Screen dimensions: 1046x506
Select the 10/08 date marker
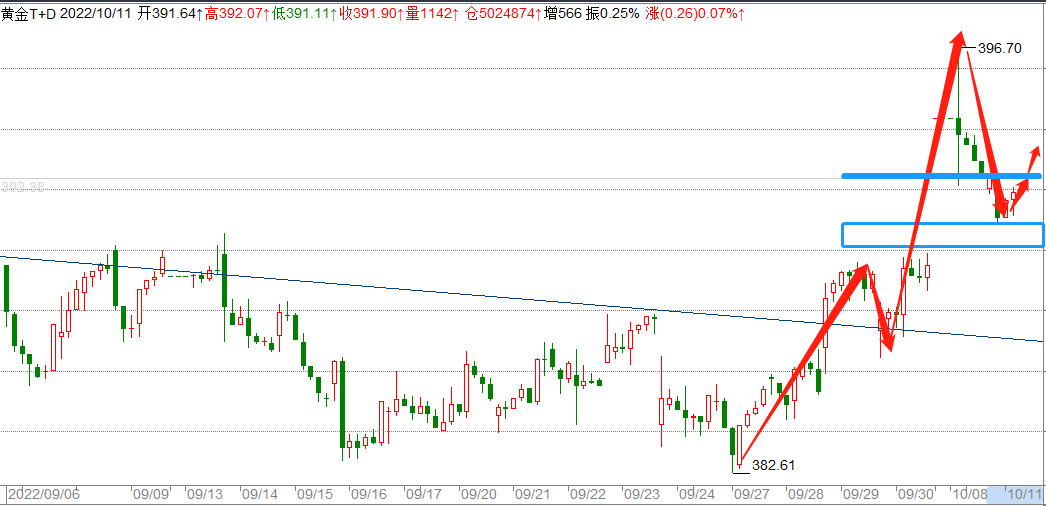click(970, 495)
